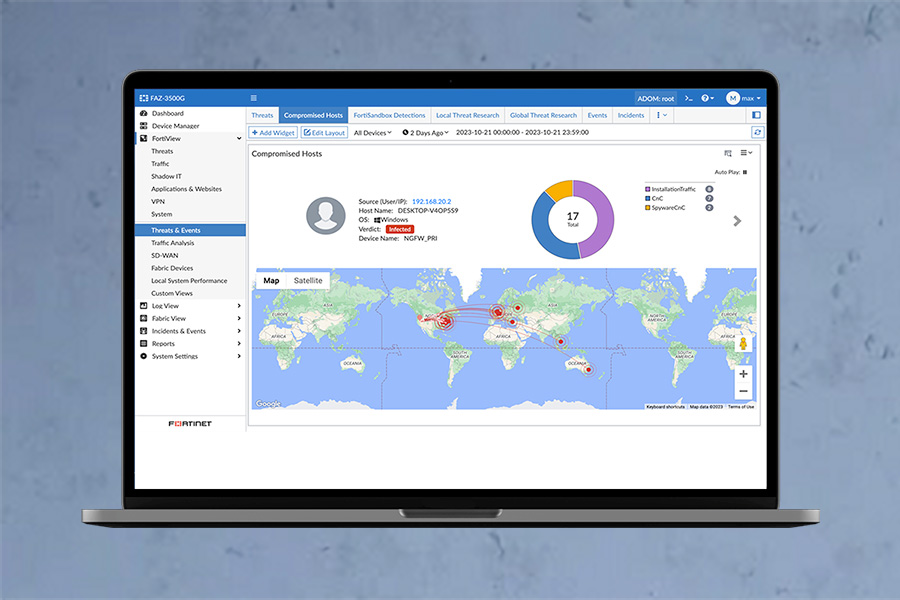Open the 2 Days Ago time dropdown
Screen dimensions: 900x600
point(425,133)
